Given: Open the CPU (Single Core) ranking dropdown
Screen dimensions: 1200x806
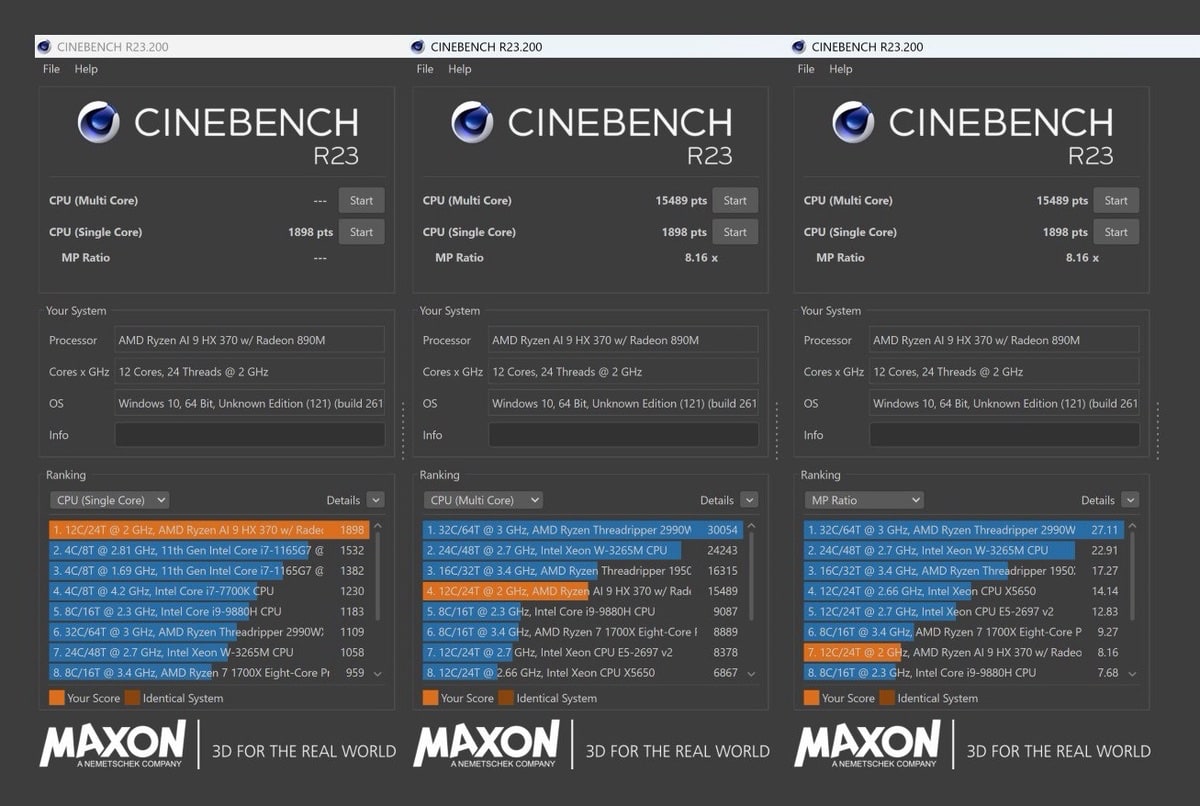Looking at the screenshot, I should pyautogui.click(x=109, y=500).
